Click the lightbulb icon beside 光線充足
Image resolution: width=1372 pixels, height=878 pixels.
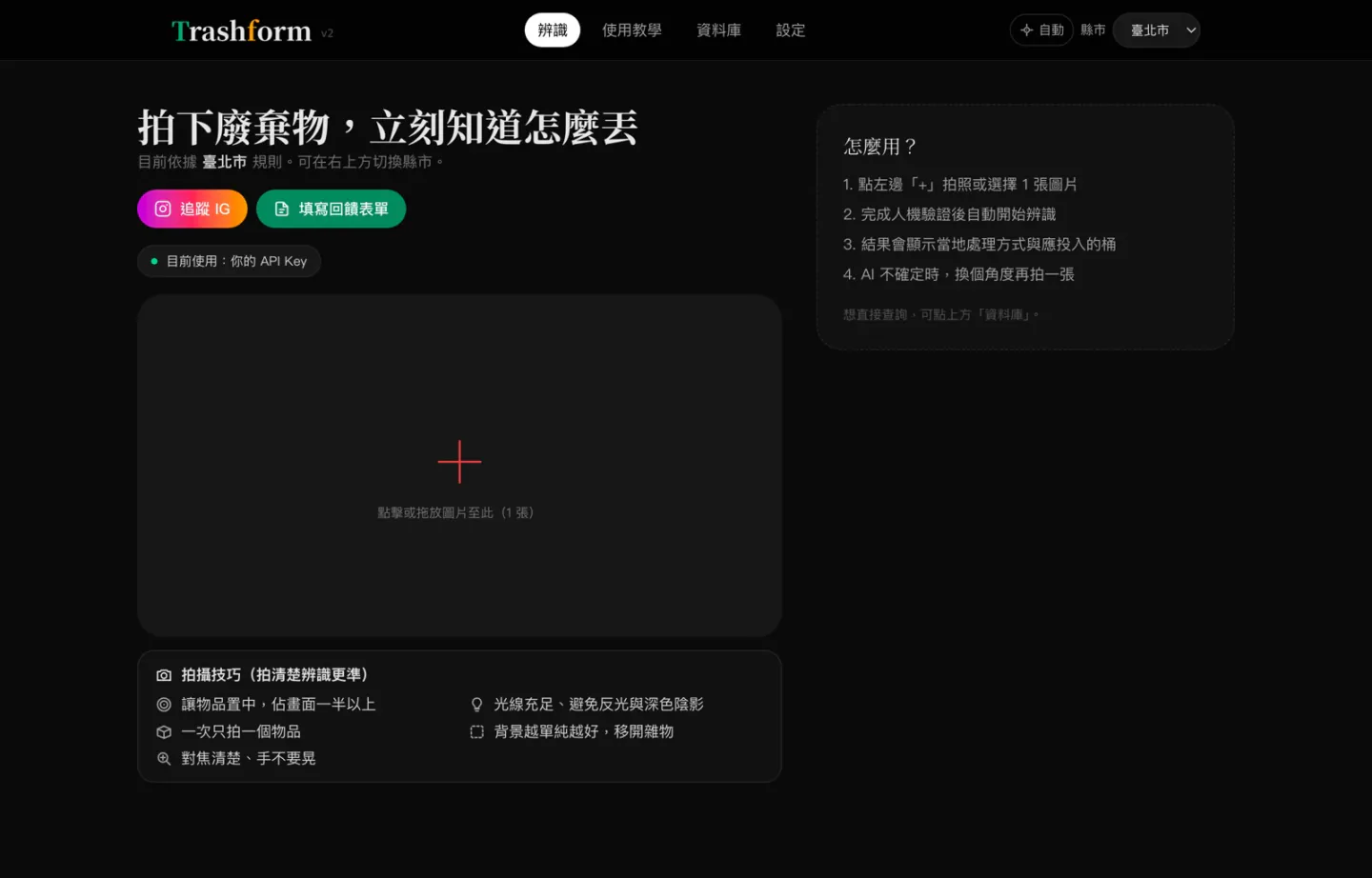pyautogui.click(x=477, y=705)
